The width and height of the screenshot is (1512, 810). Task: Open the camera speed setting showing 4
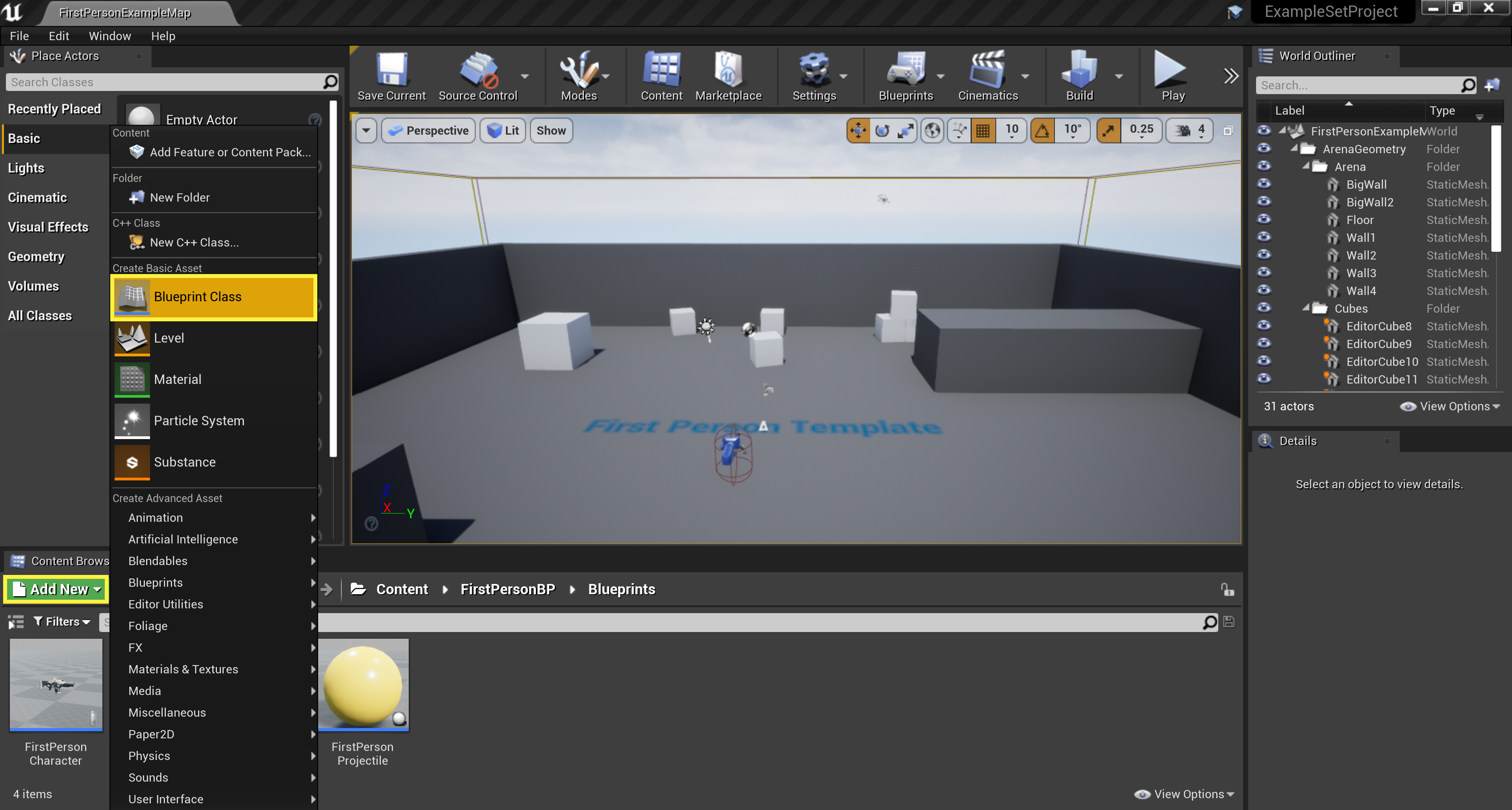pos(1190,130)
